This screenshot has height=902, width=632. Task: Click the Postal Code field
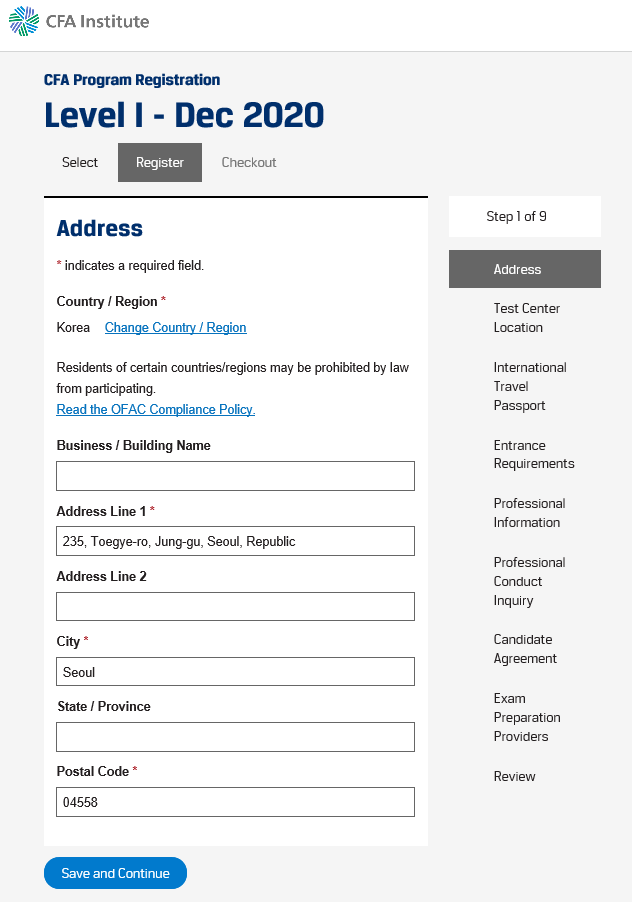pos(235,802)
